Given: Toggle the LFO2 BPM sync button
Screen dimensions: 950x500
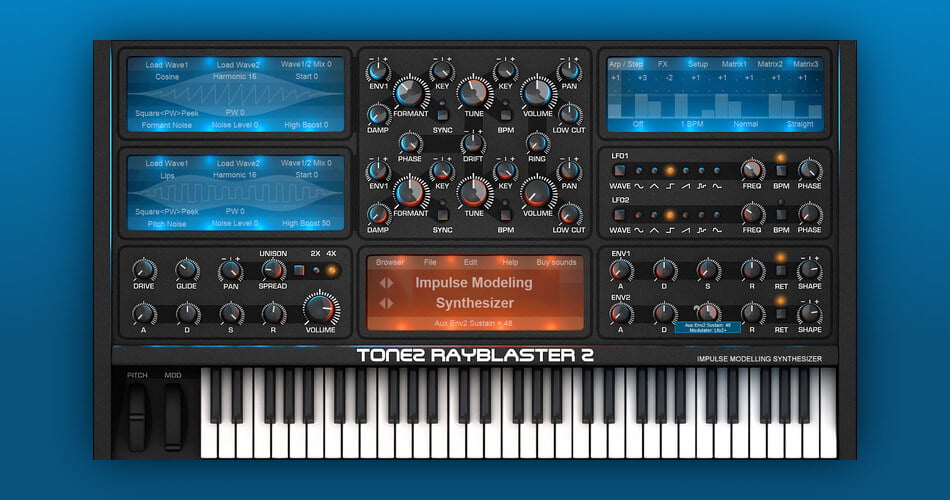Looking at the screenshot, I should [x=781, y=215].
